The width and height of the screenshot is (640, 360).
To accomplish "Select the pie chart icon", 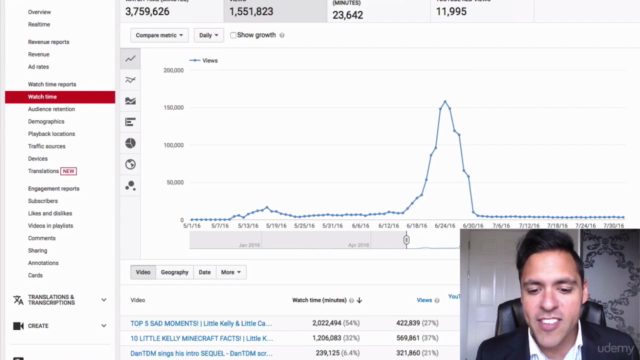I will pos(131,143).
